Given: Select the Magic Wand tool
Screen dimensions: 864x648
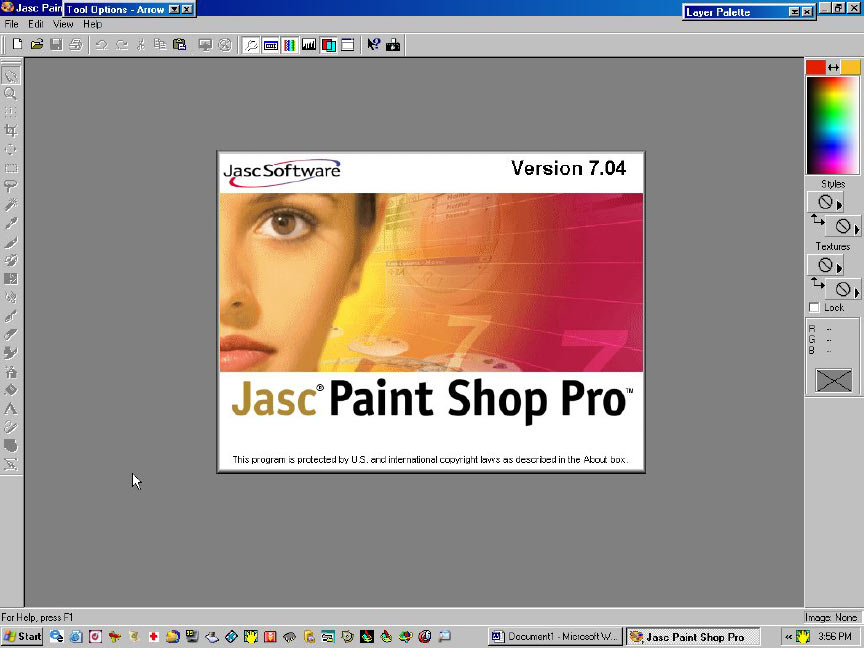Looking at the screenshot, I should [x=10, y=205].
